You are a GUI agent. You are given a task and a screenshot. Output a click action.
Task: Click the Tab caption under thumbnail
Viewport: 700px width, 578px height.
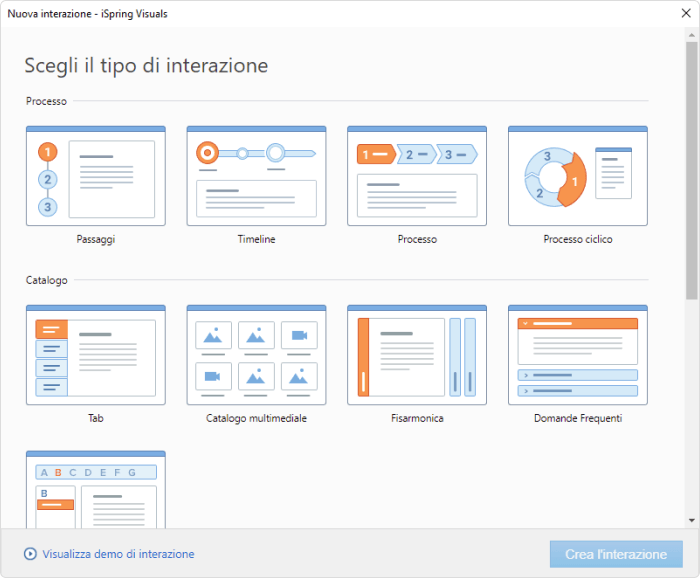(x=96, y=418)
